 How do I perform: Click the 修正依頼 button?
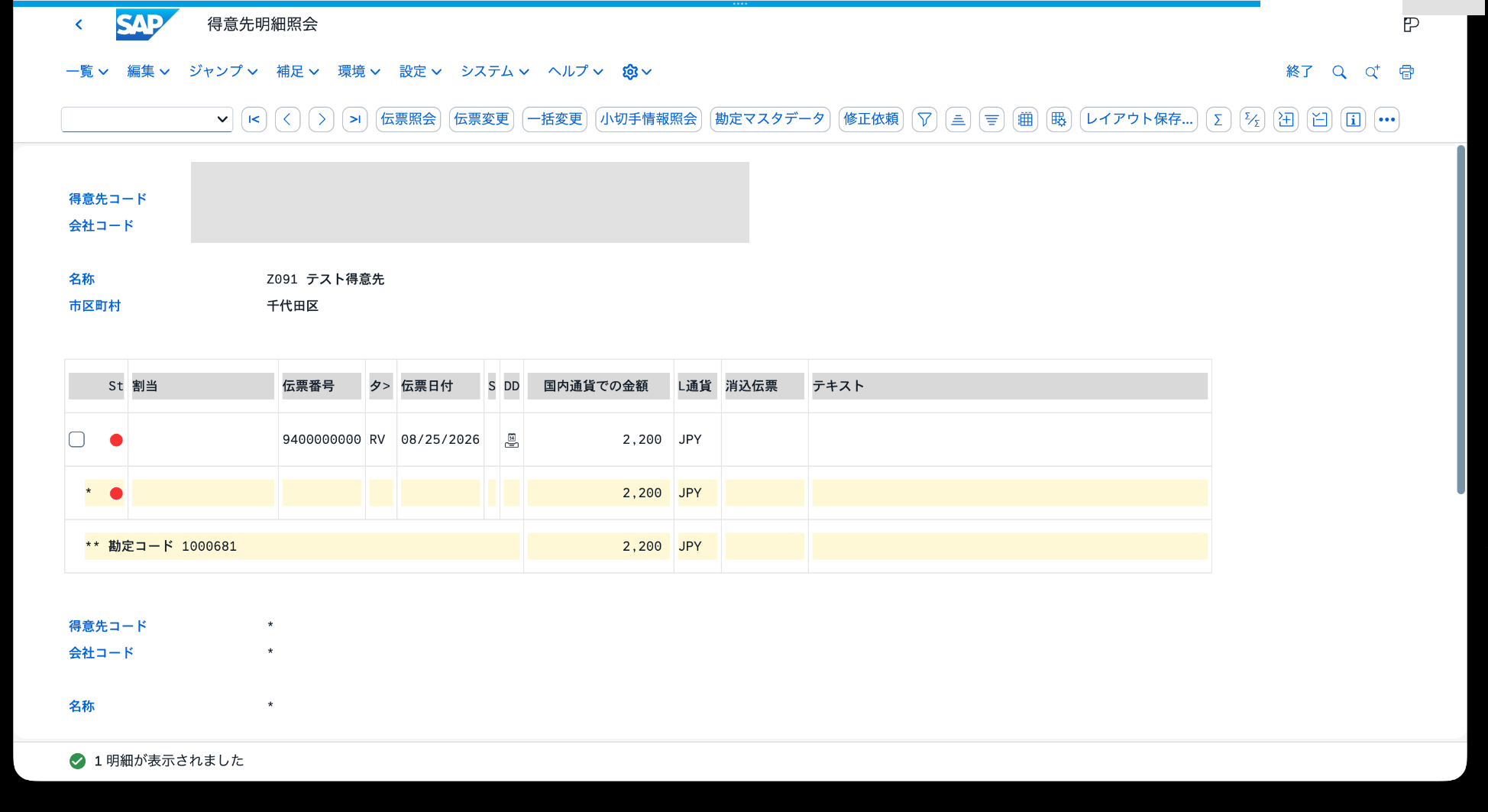871,119
